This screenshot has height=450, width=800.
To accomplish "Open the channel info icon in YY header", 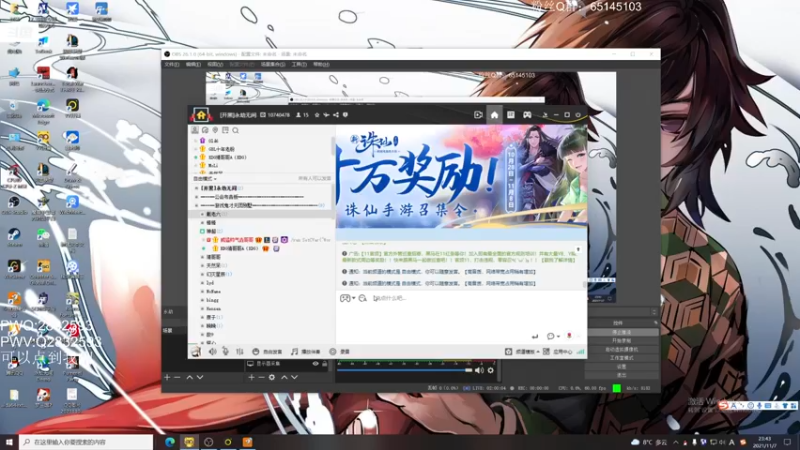I will pos(345,115).
